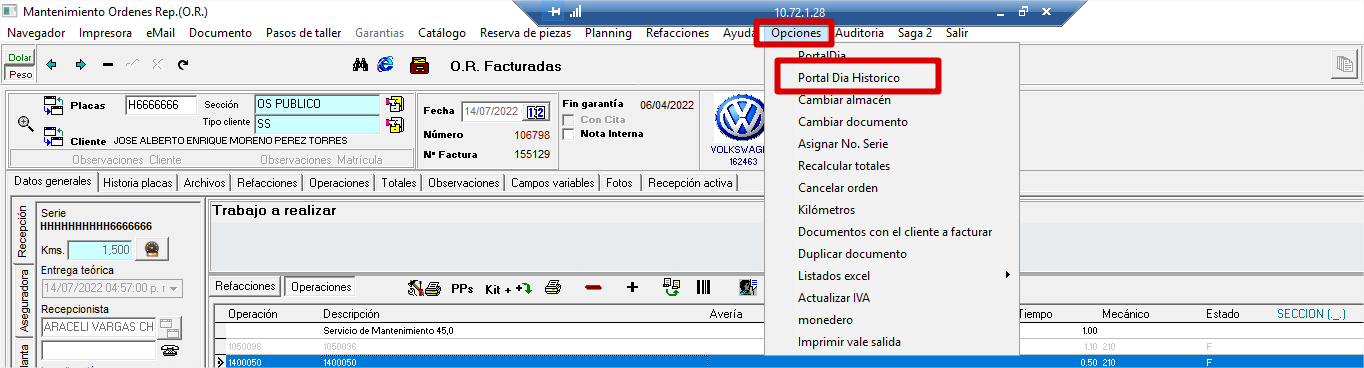Screen dimensions: 1364x368
Task: Click the Internet Explorer browser icon
Action: (386, 65)
